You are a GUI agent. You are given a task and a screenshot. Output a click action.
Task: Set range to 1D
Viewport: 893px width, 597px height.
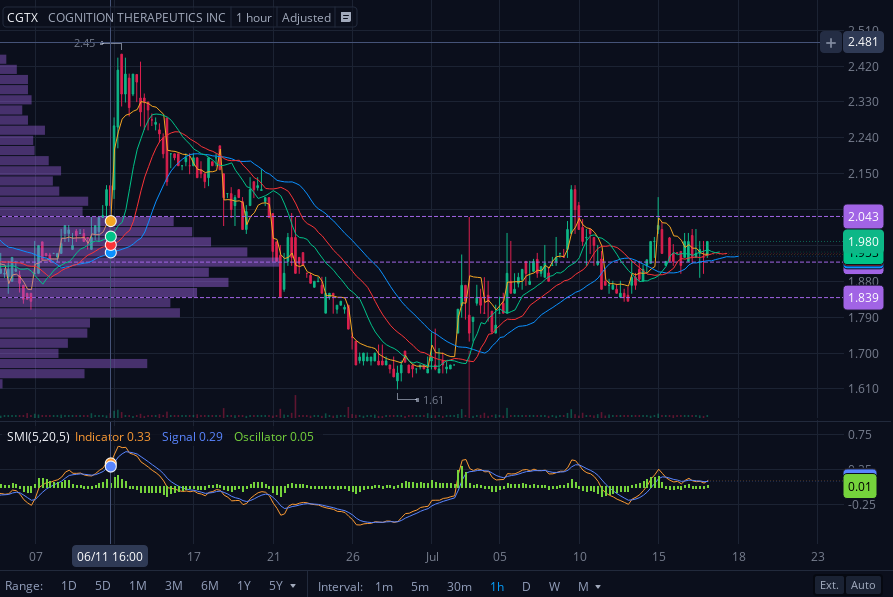click(68, 586)
